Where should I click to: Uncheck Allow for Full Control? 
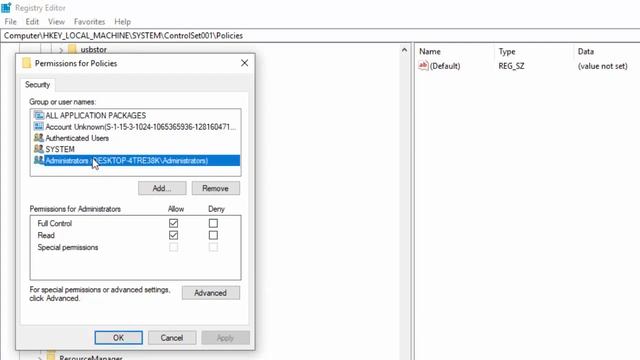pyautogui.click(x=173, y=223)
